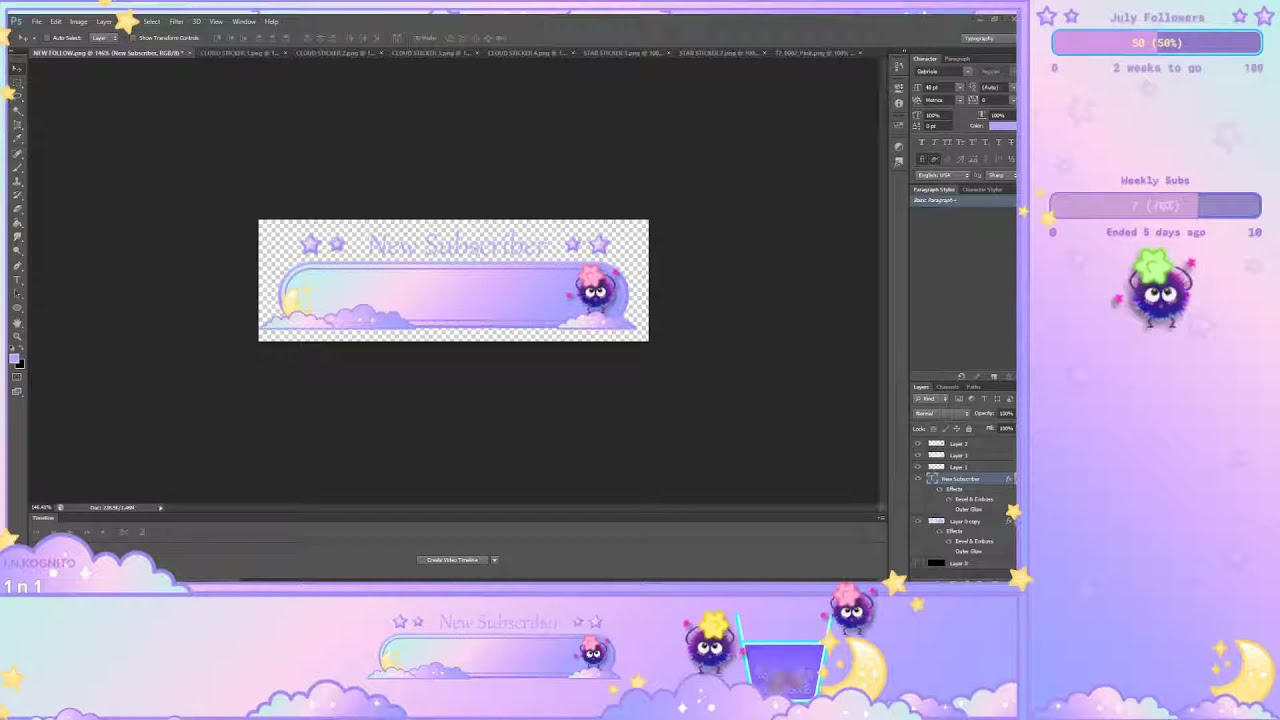Open the 40 pt font size dropdown

pyautogui.click(x=944, y=87)
